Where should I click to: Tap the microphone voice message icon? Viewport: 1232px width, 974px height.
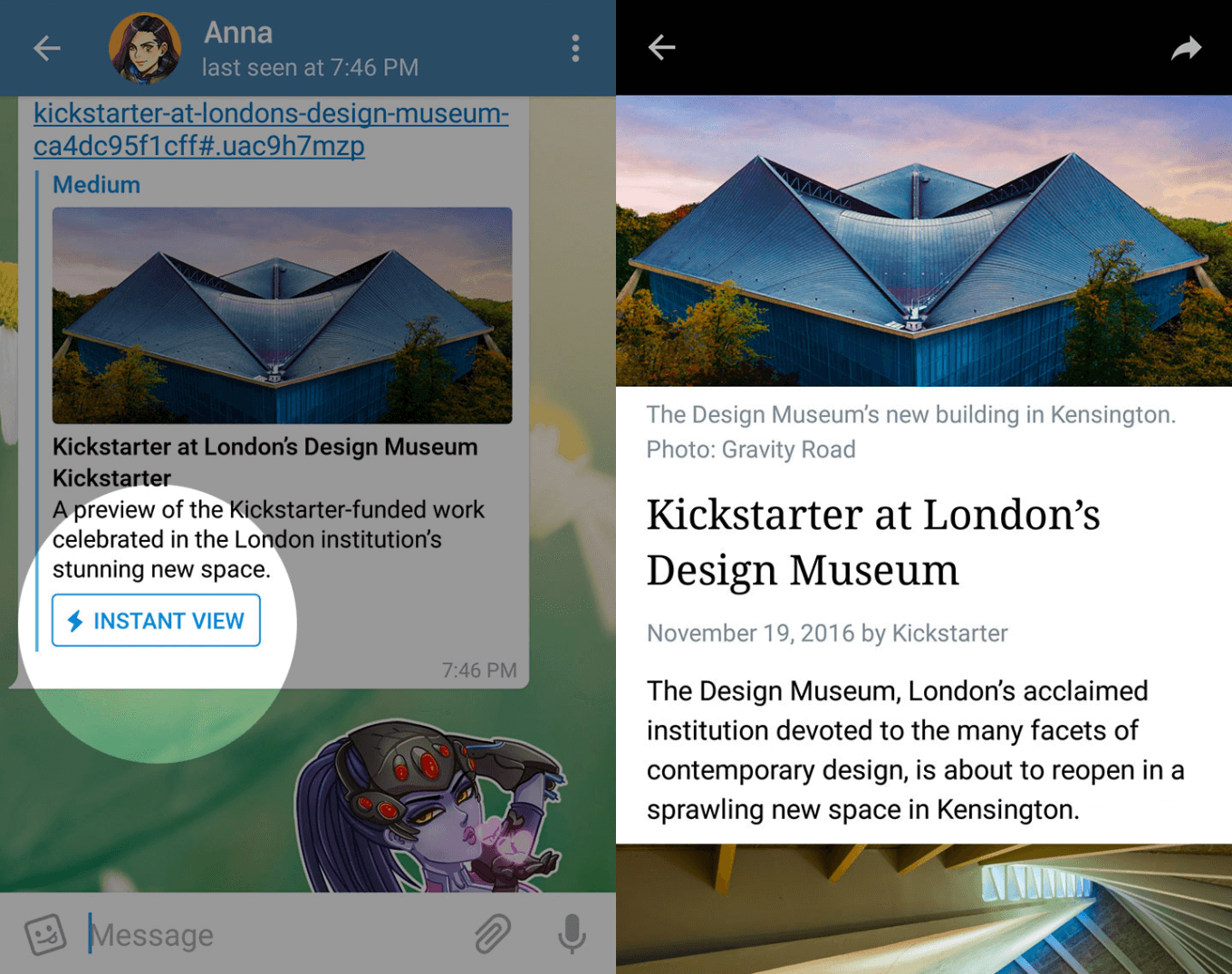pos(572,934)
